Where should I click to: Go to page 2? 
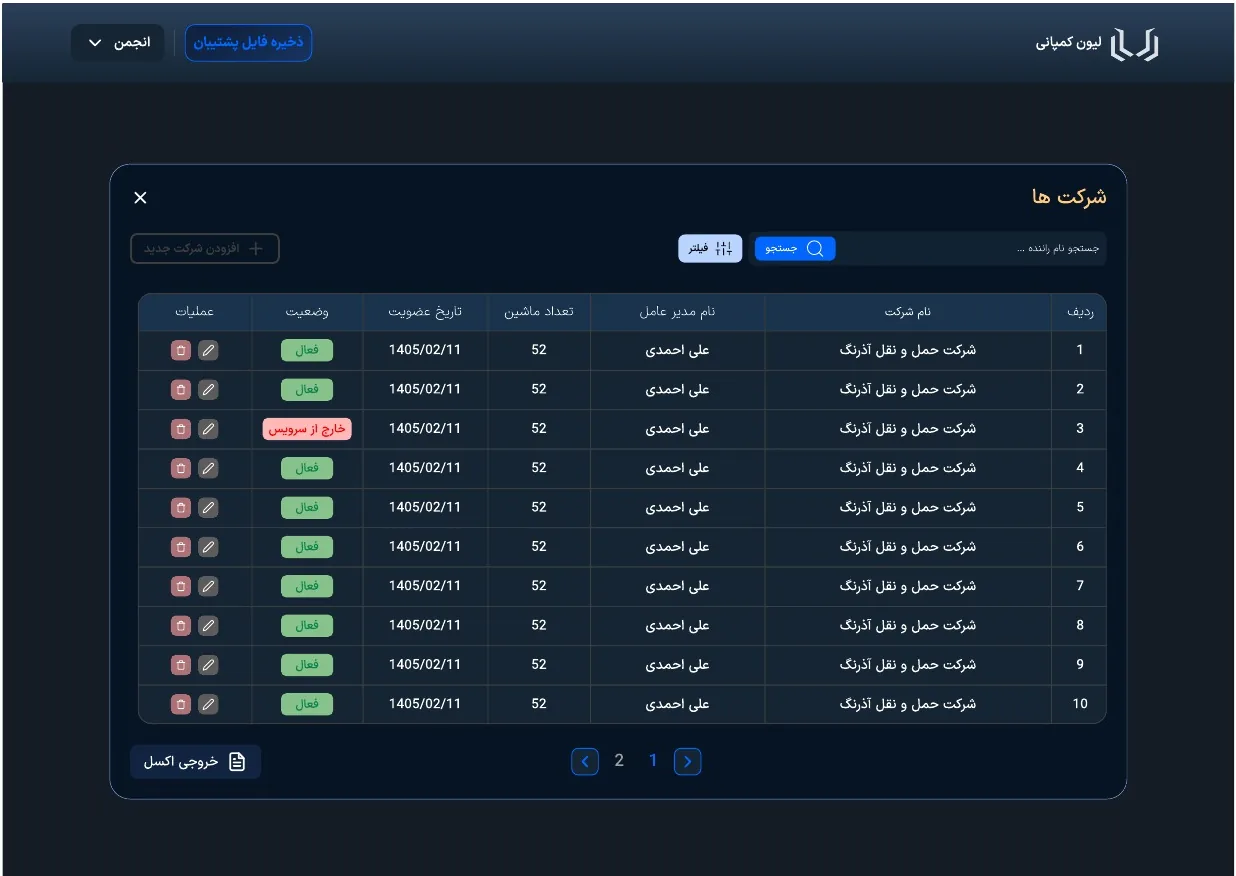[619, 761]
